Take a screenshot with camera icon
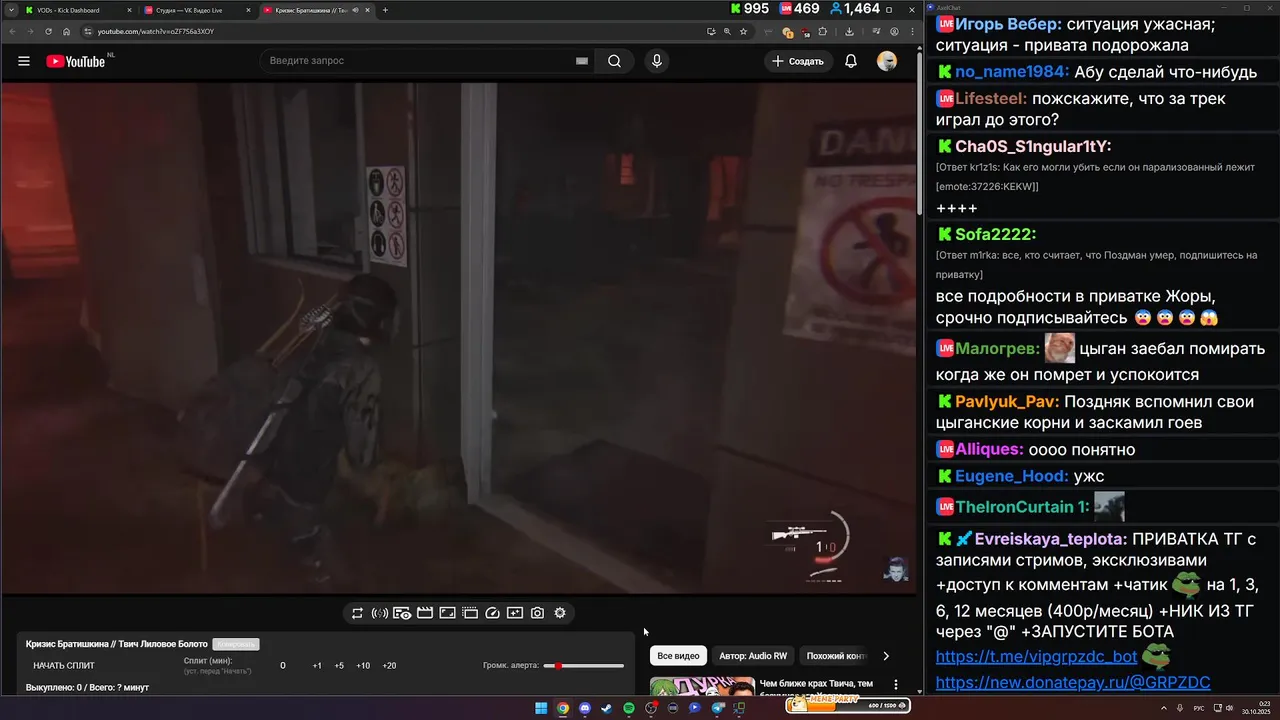 pyautogui.click(x=537, y=613)
